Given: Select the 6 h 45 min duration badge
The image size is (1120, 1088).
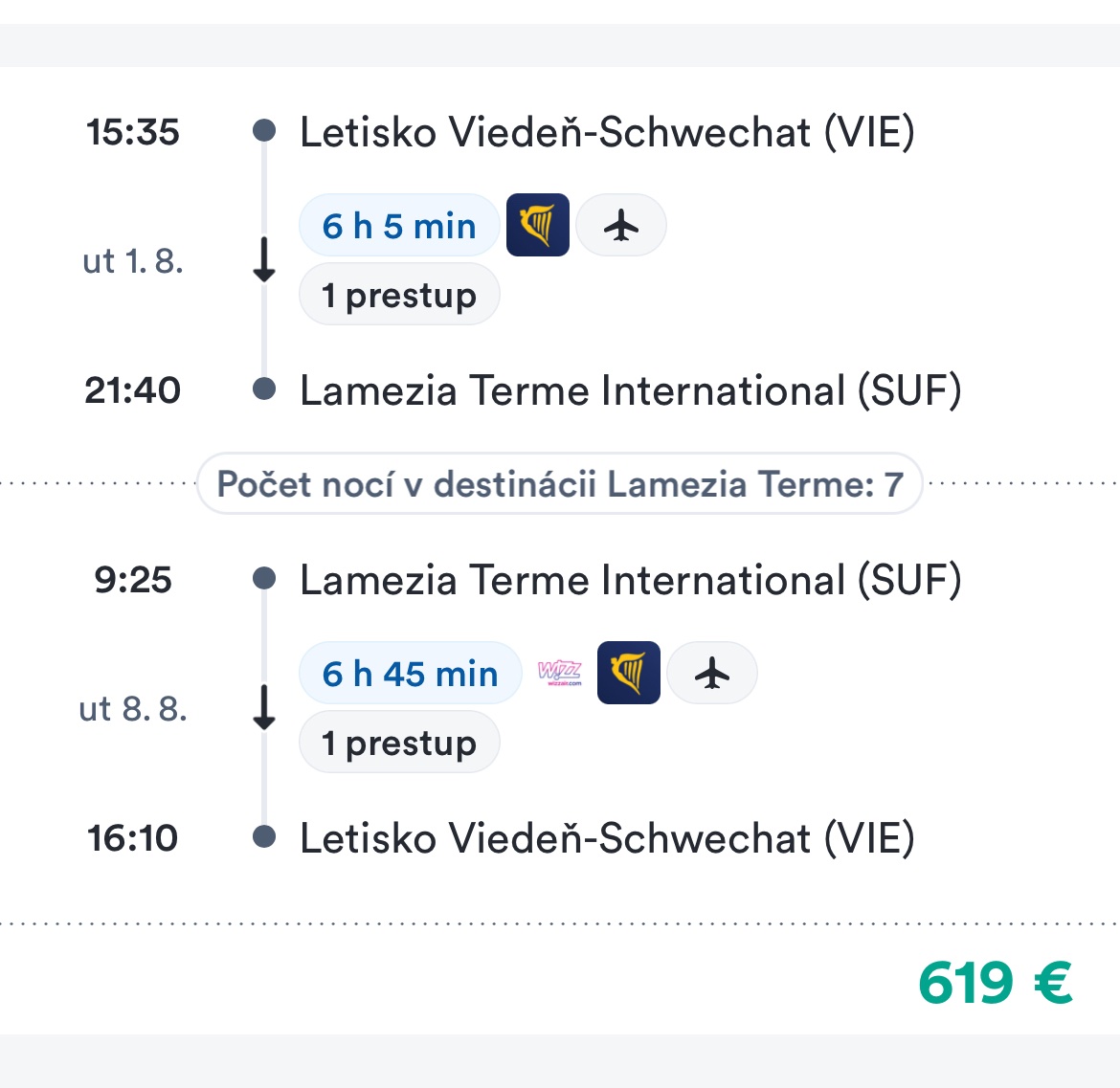Looking at the screenshot, I should [410, 674].
